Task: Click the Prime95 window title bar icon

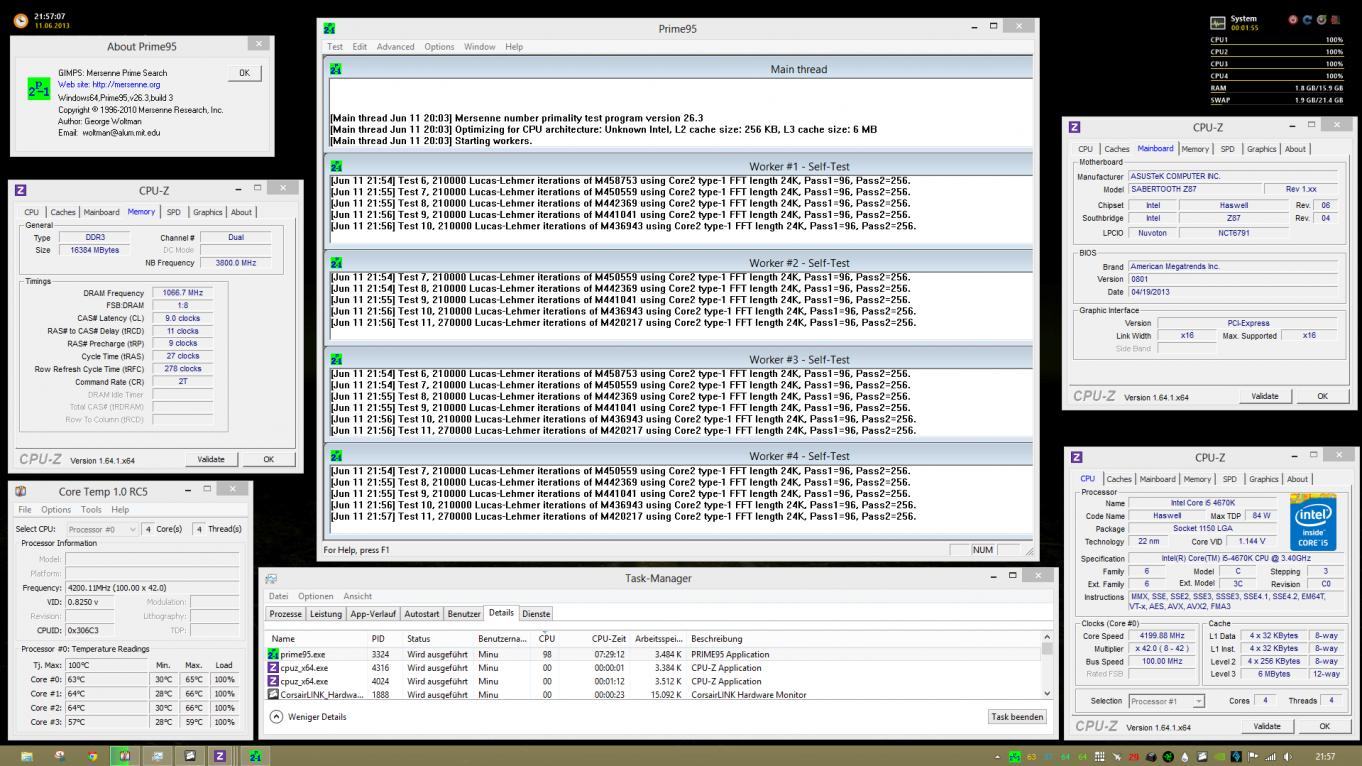Action: tap(330, 29)
